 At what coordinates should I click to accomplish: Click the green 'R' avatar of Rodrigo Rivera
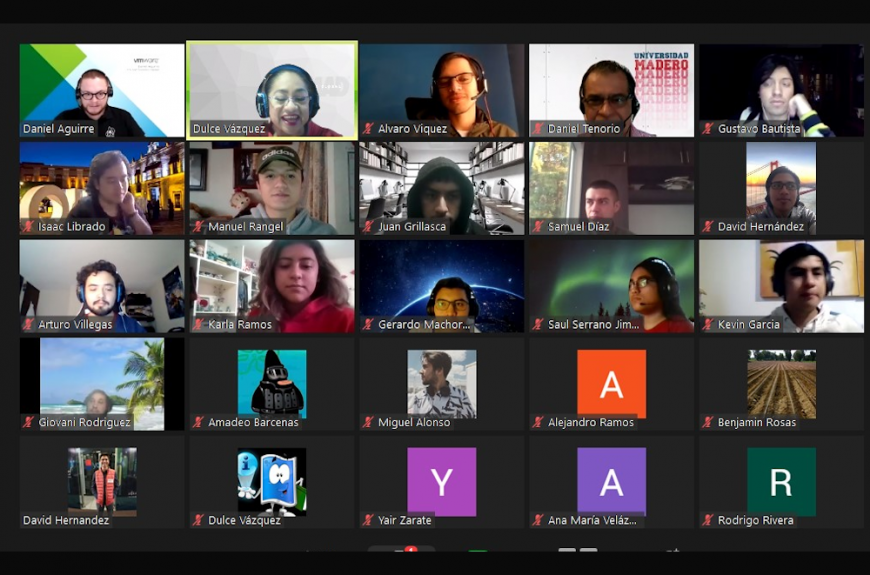tap(781, 481)
